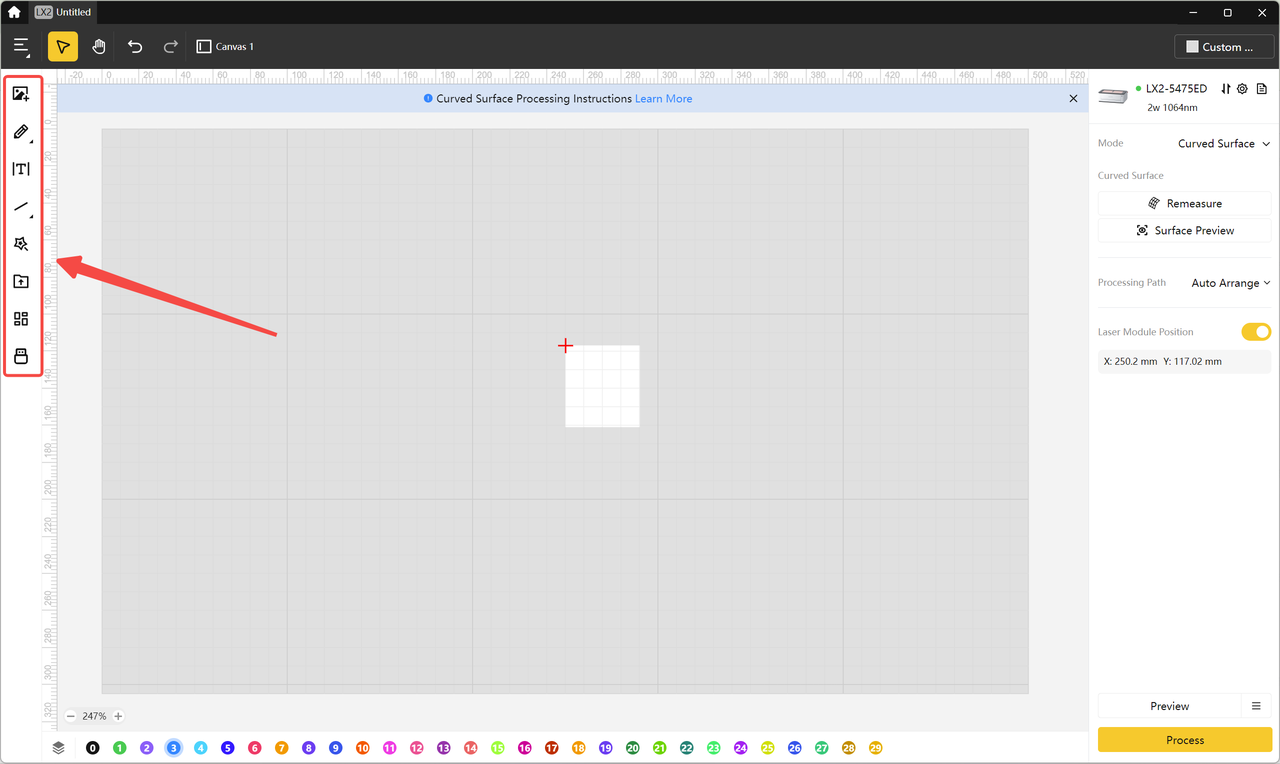
Task: Pick the red layer color 6
Action: [x=255, y=748]
